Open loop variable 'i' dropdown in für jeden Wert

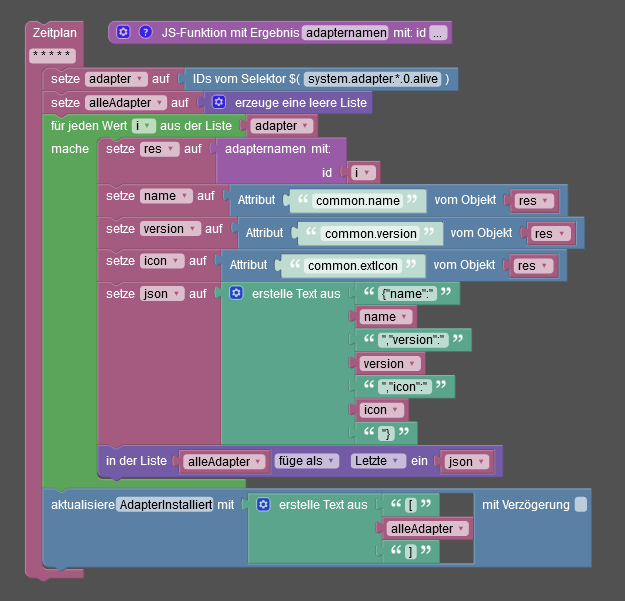tap(143, 126)
